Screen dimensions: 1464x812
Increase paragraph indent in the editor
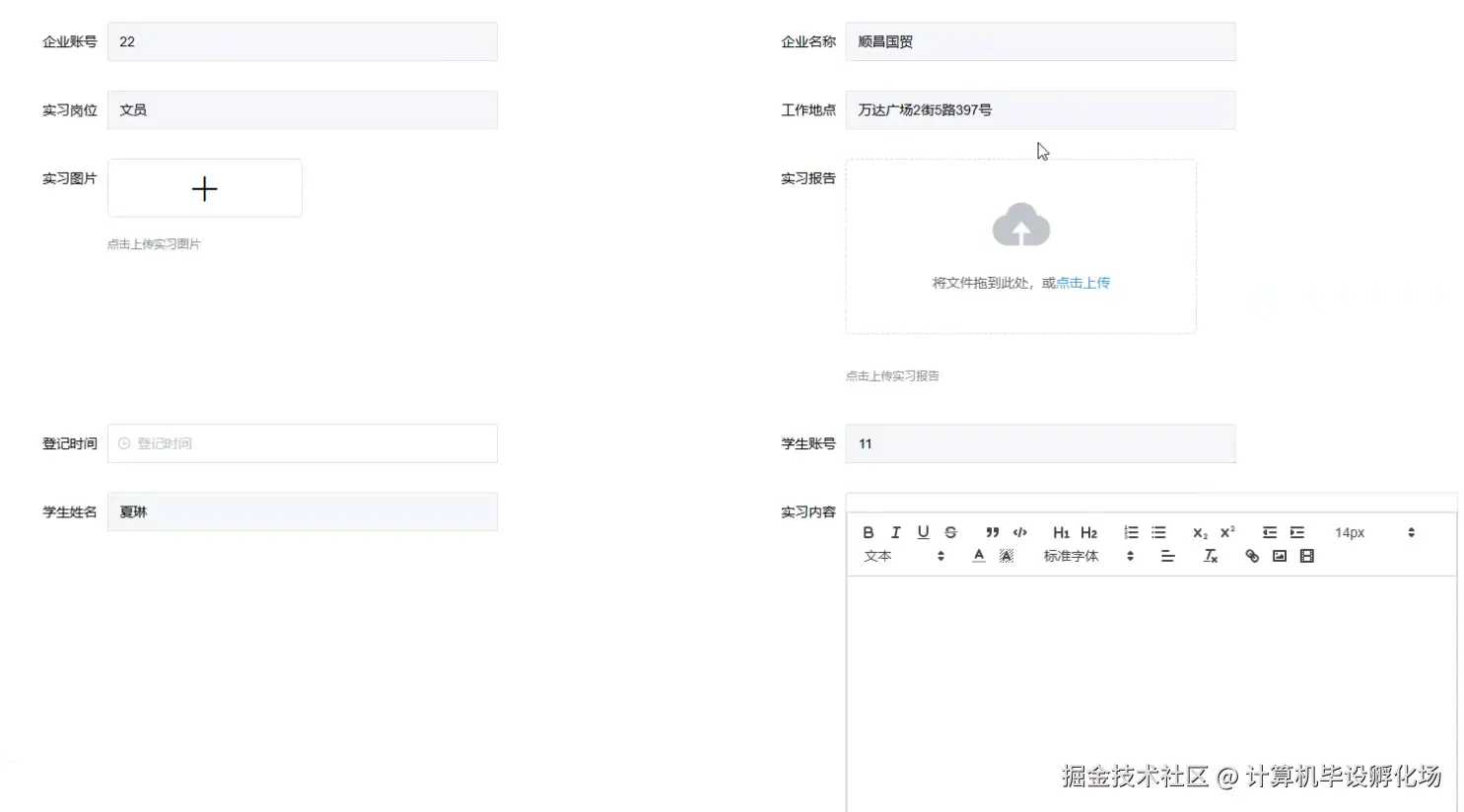tap(1295, 532)
